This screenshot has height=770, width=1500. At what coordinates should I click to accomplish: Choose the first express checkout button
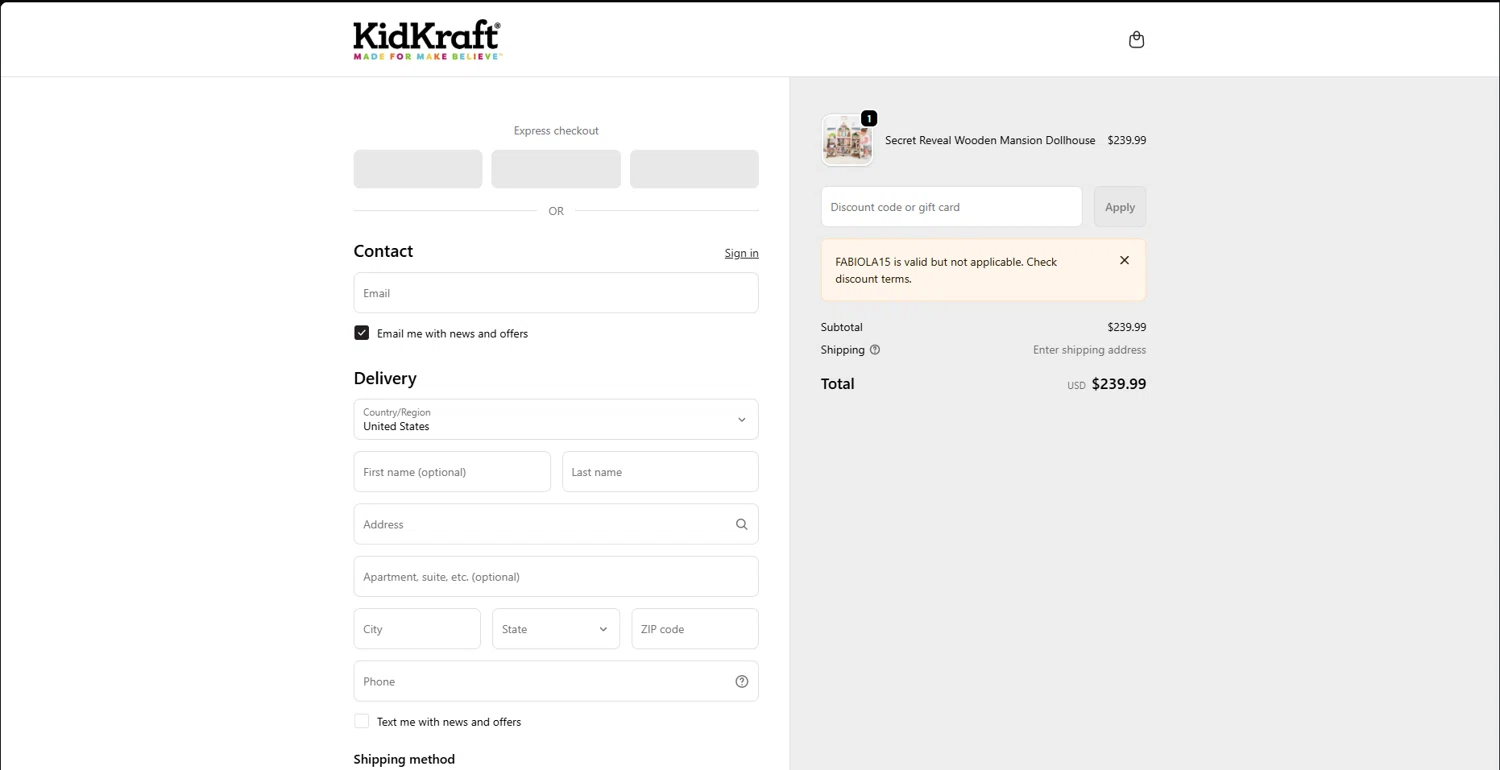418,169
